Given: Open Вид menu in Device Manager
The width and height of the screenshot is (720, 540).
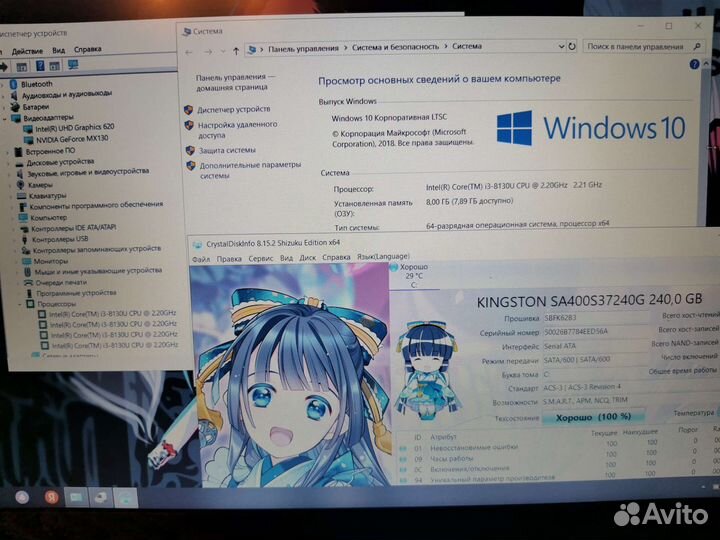Looking at the screenshot, I should [x=58, y=51].
